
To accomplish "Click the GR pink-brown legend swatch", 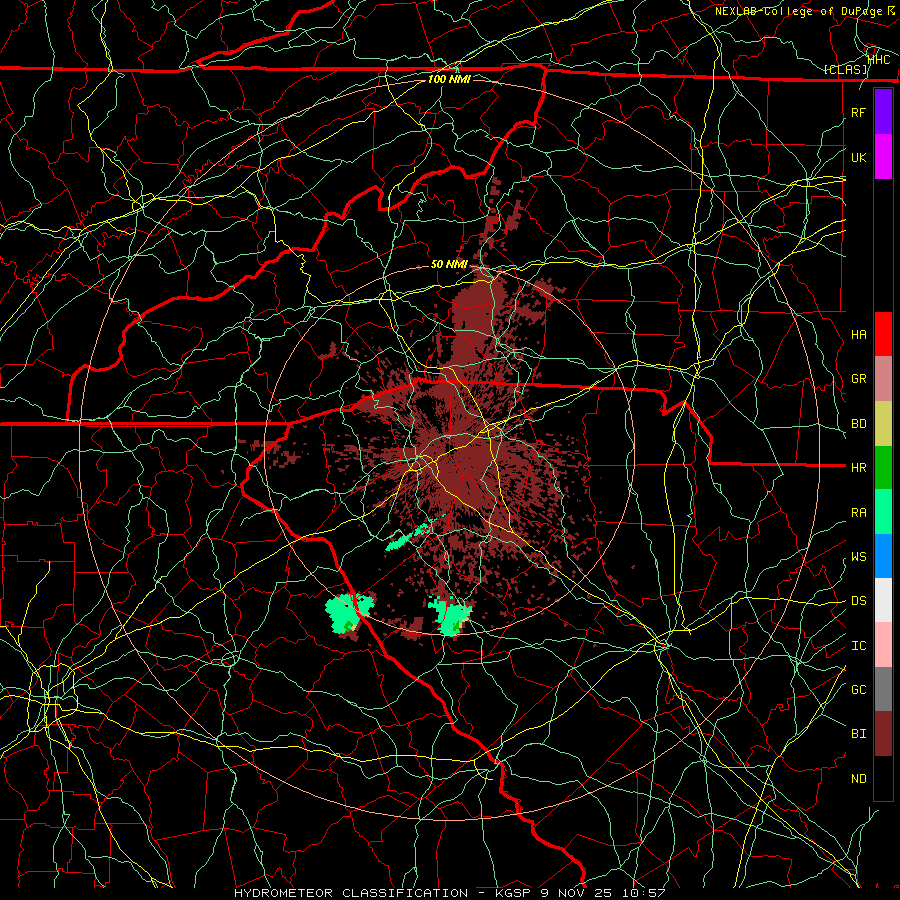I will click(x=883, y=379).
